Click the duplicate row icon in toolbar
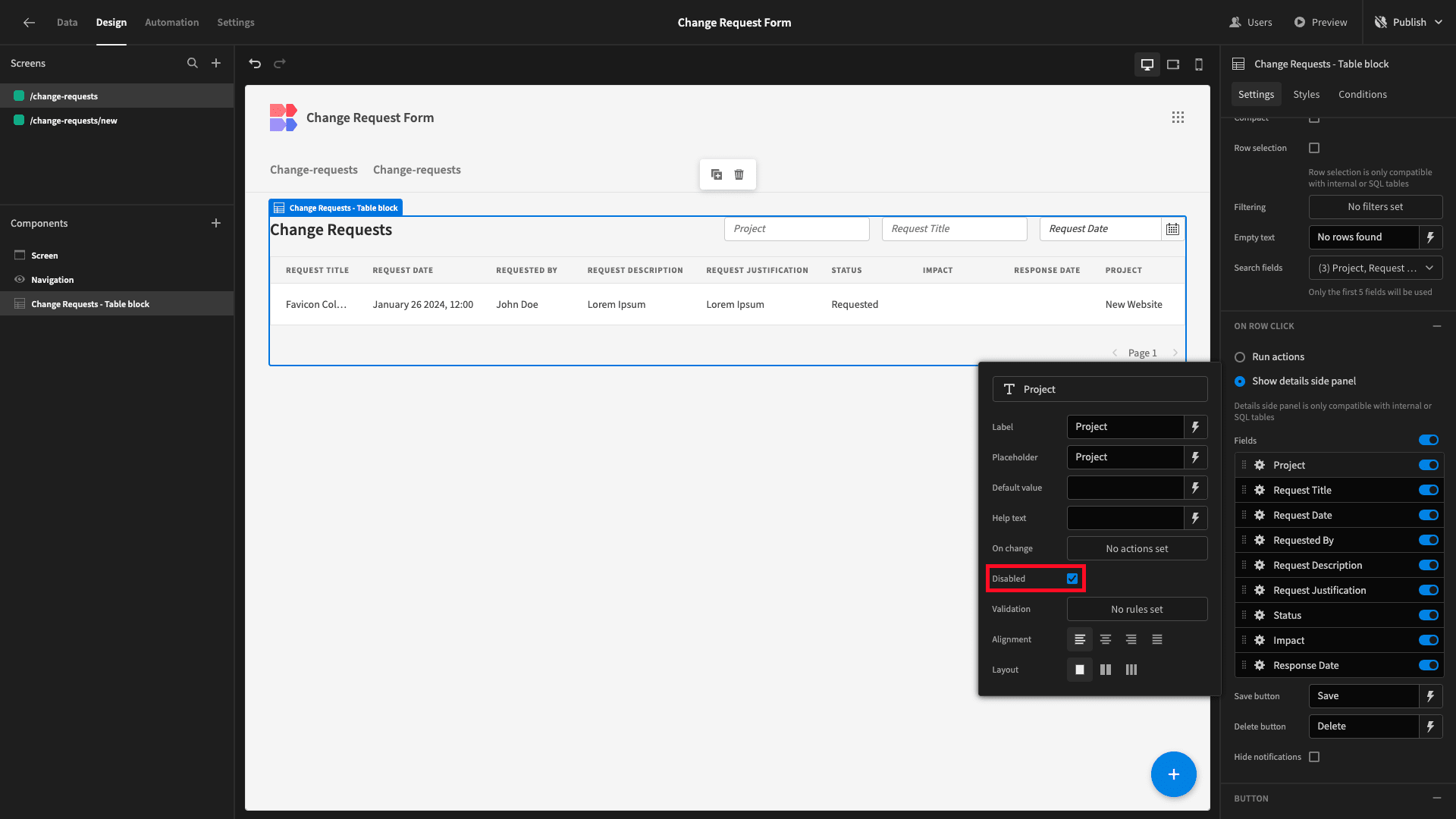The width and height of the screenshot is (1456, 819). (716, 173)
